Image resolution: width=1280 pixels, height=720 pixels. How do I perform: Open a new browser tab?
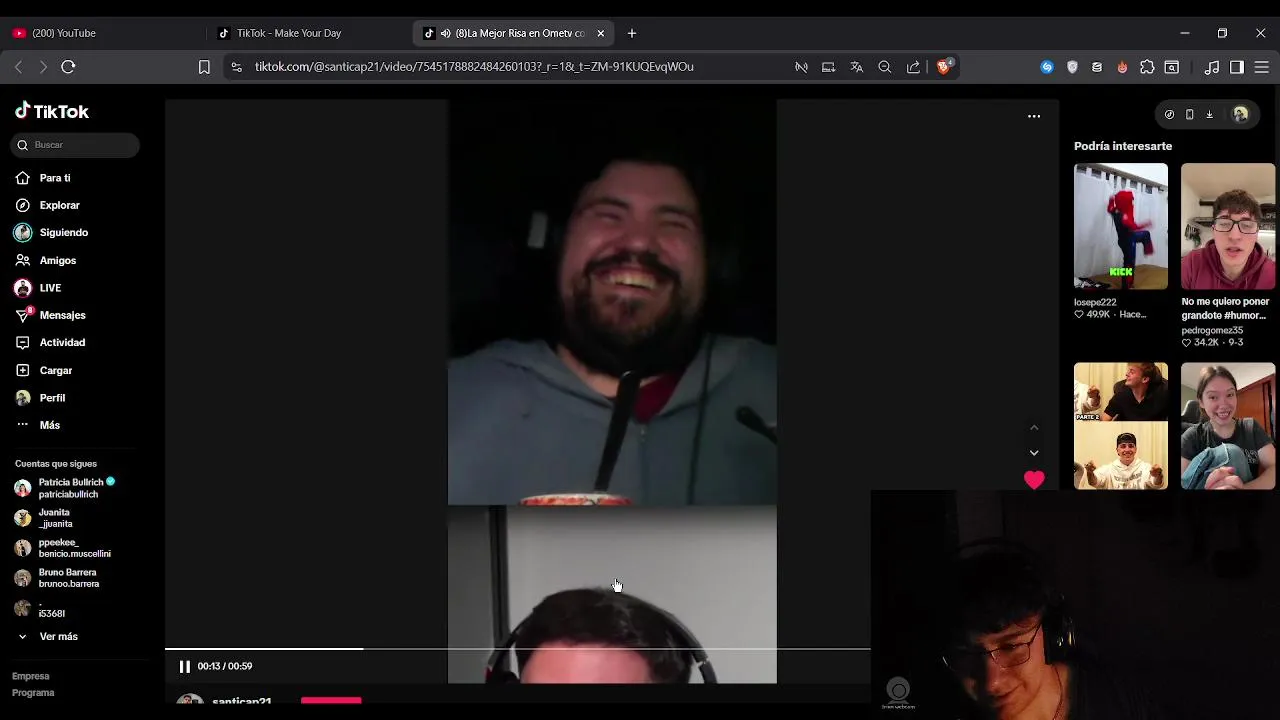632,33
